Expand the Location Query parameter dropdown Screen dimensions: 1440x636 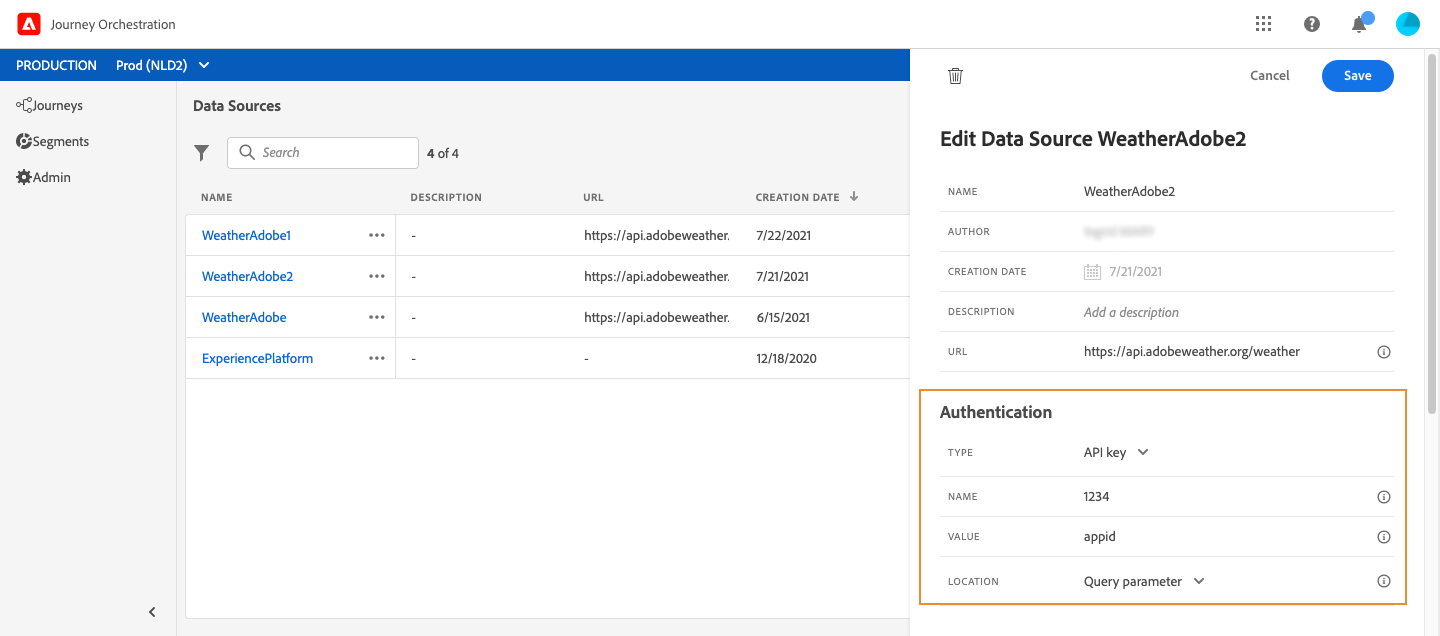point(1144,581)
